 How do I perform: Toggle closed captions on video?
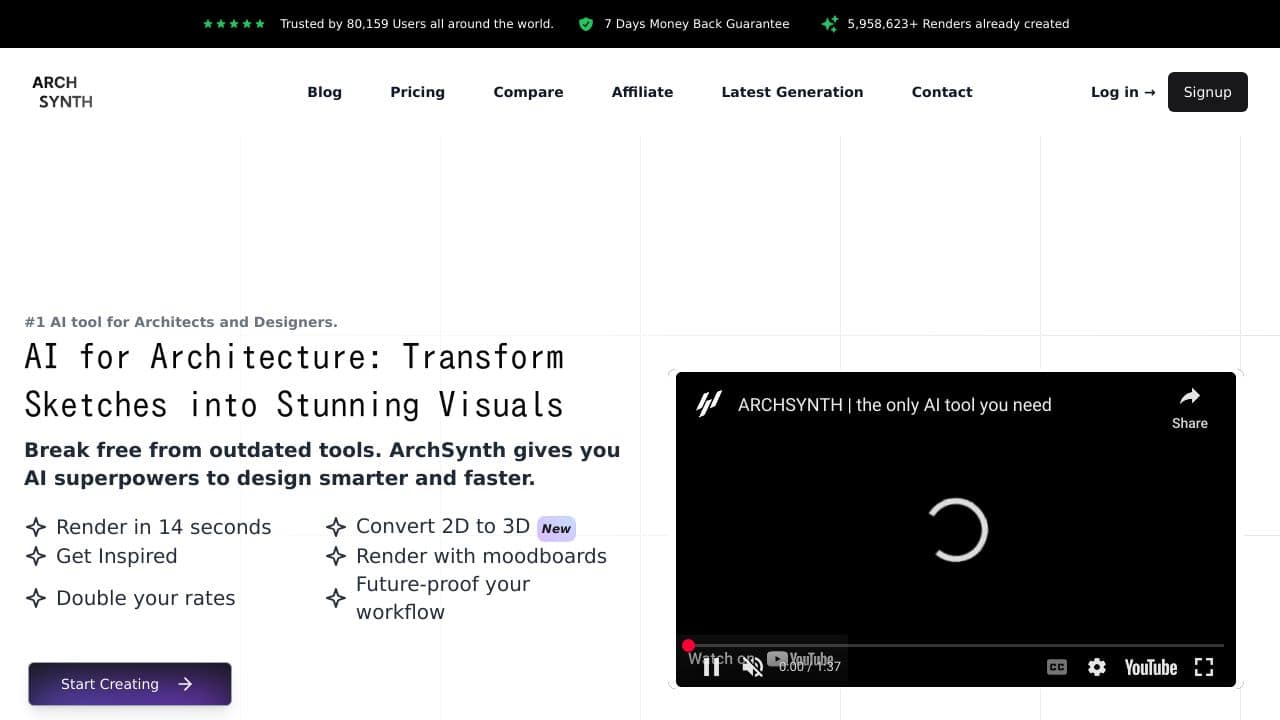[x=1057, y=667]
